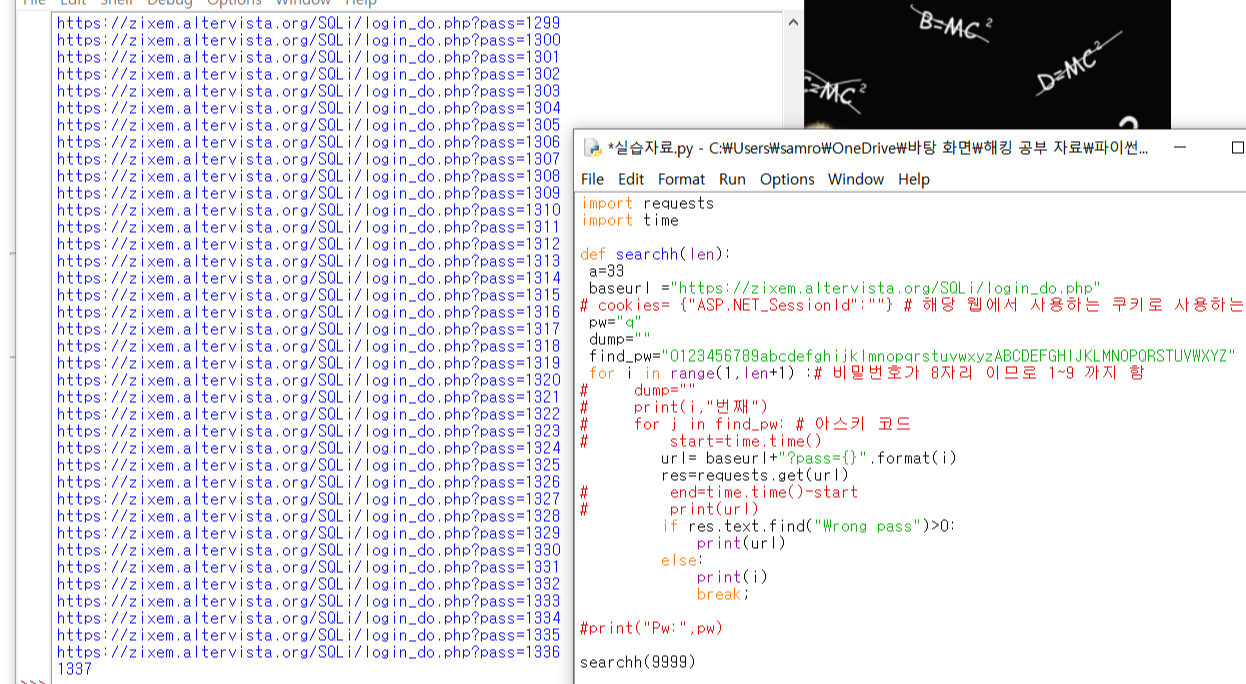Click the shell output line ending pass=1308
Screen dimensions: 1246x684
click(x=308, y=175)
